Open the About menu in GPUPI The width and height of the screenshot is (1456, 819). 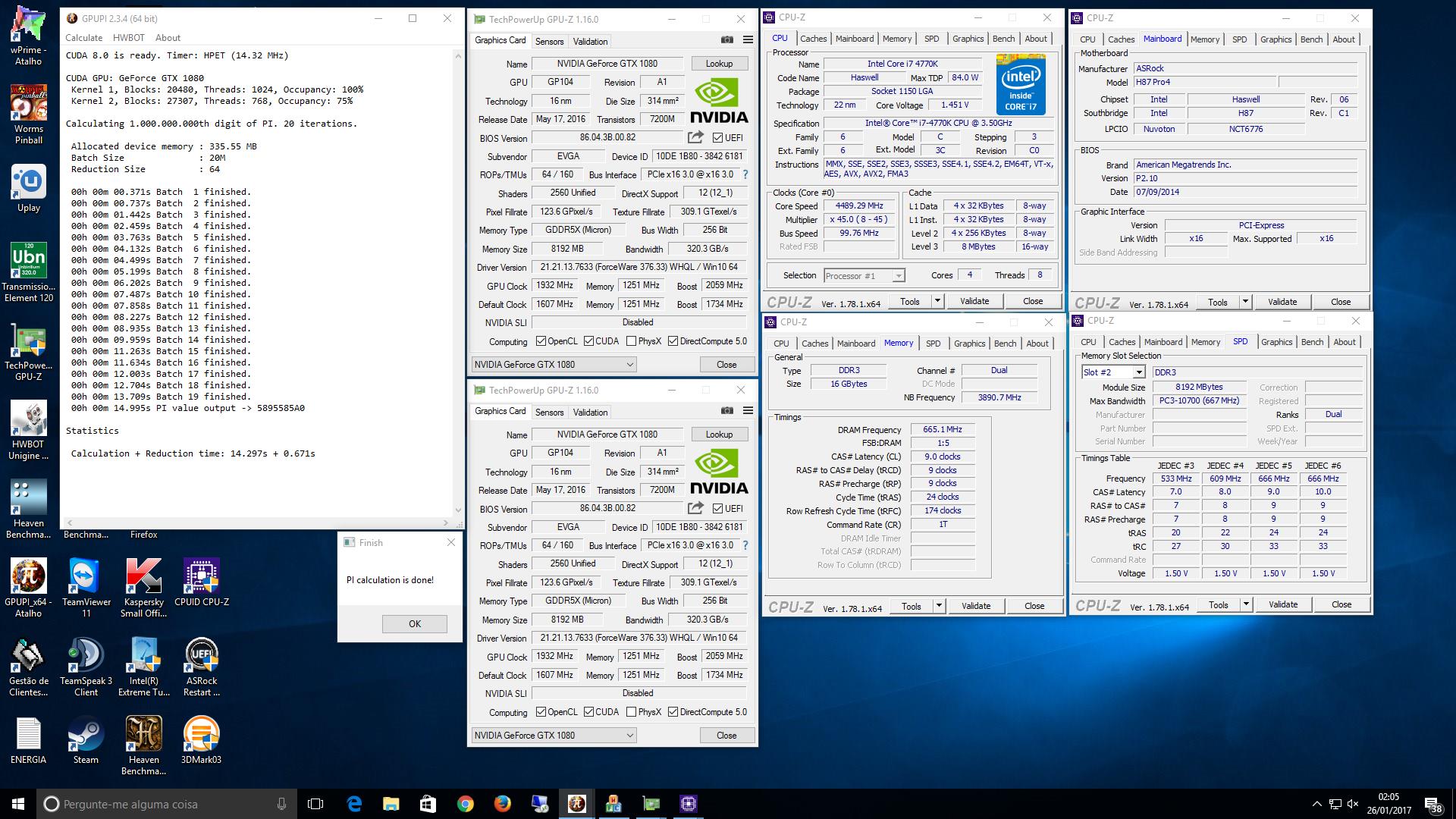tap(168, 37)
